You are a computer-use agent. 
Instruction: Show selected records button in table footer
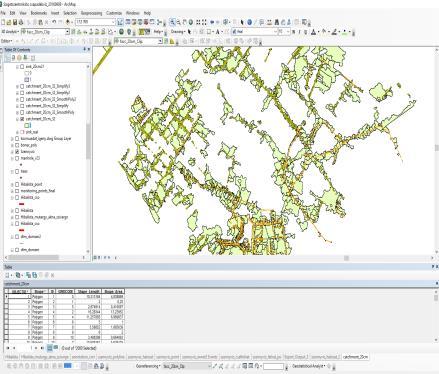56,348
